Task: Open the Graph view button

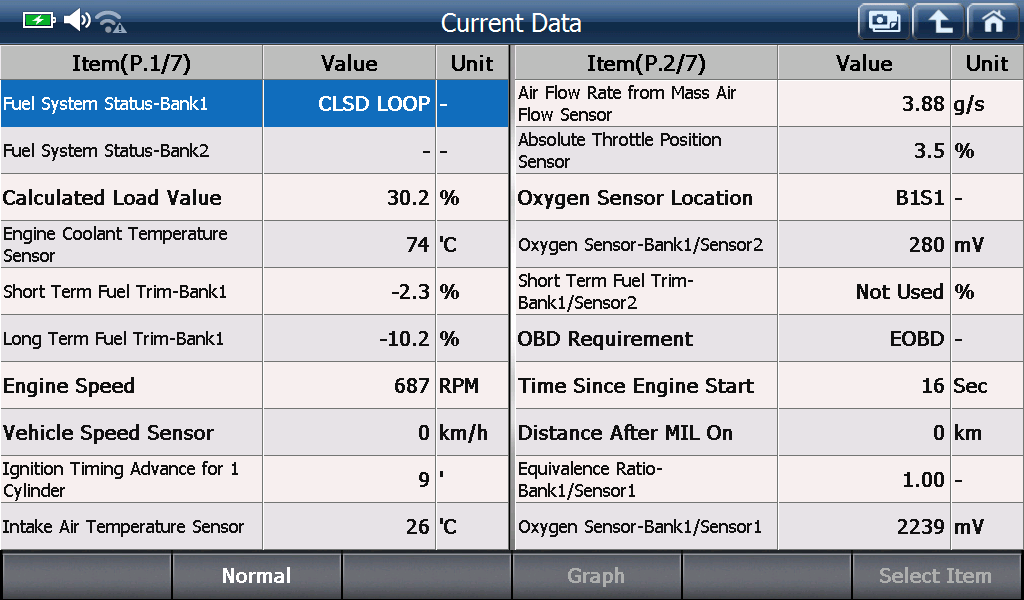Action: [x=596, y=576]
